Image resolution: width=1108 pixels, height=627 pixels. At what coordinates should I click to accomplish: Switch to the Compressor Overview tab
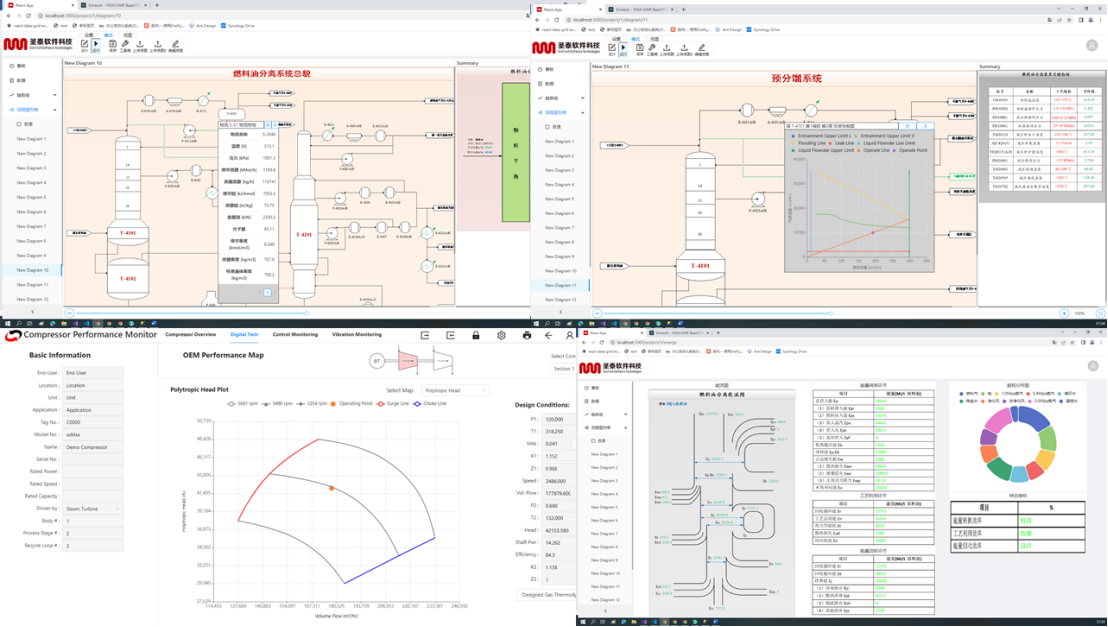click(191, 334)
